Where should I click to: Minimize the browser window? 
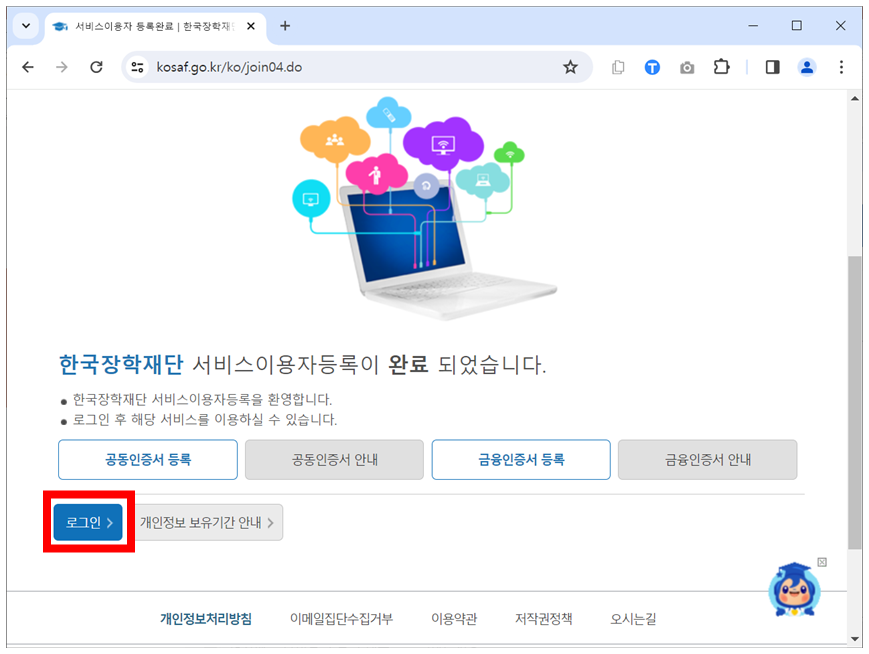click(753, 25)
